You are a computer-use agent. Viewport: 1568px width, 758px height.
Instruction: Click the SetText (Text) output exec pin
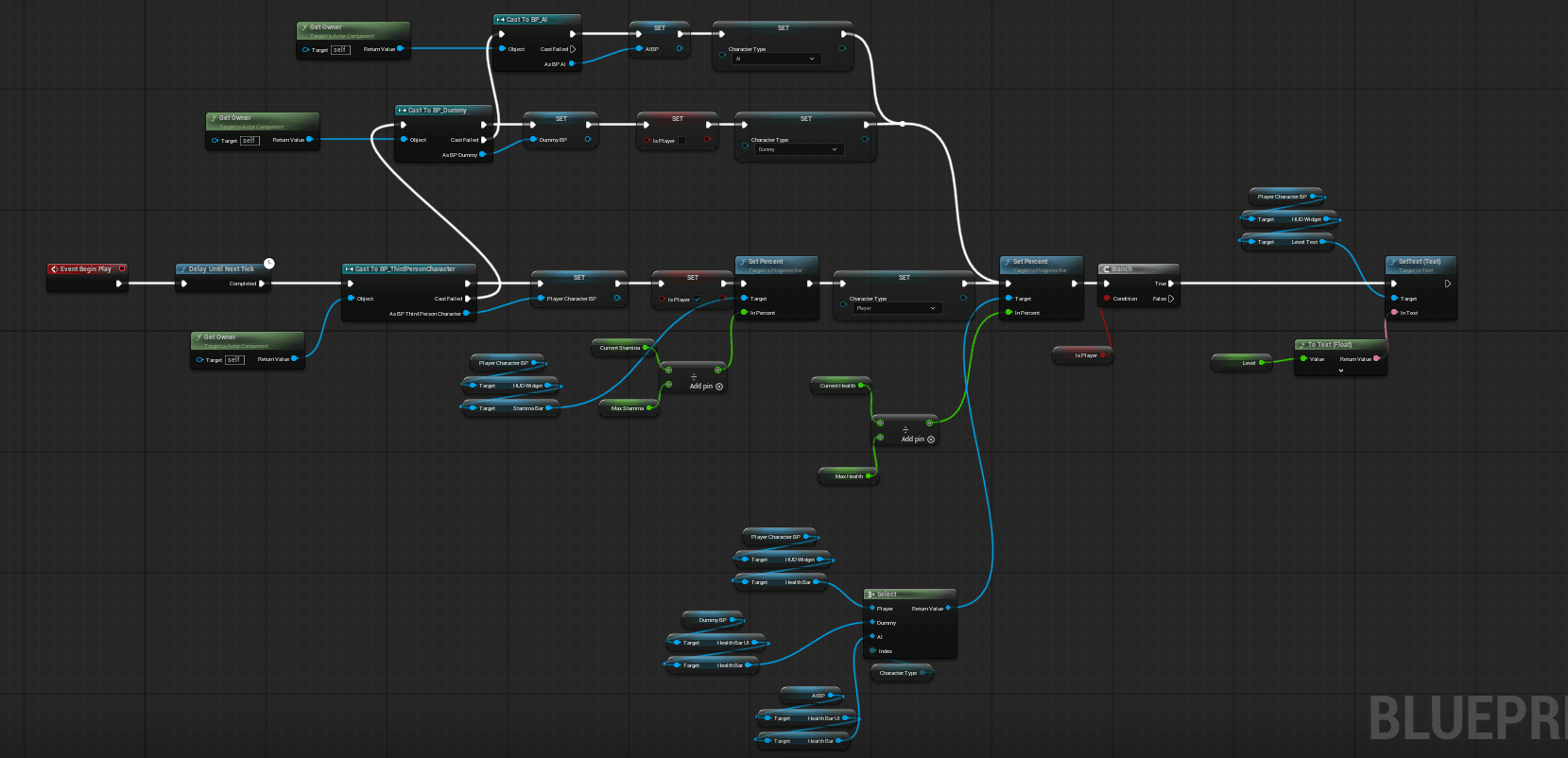click(x=1447, y=284)
